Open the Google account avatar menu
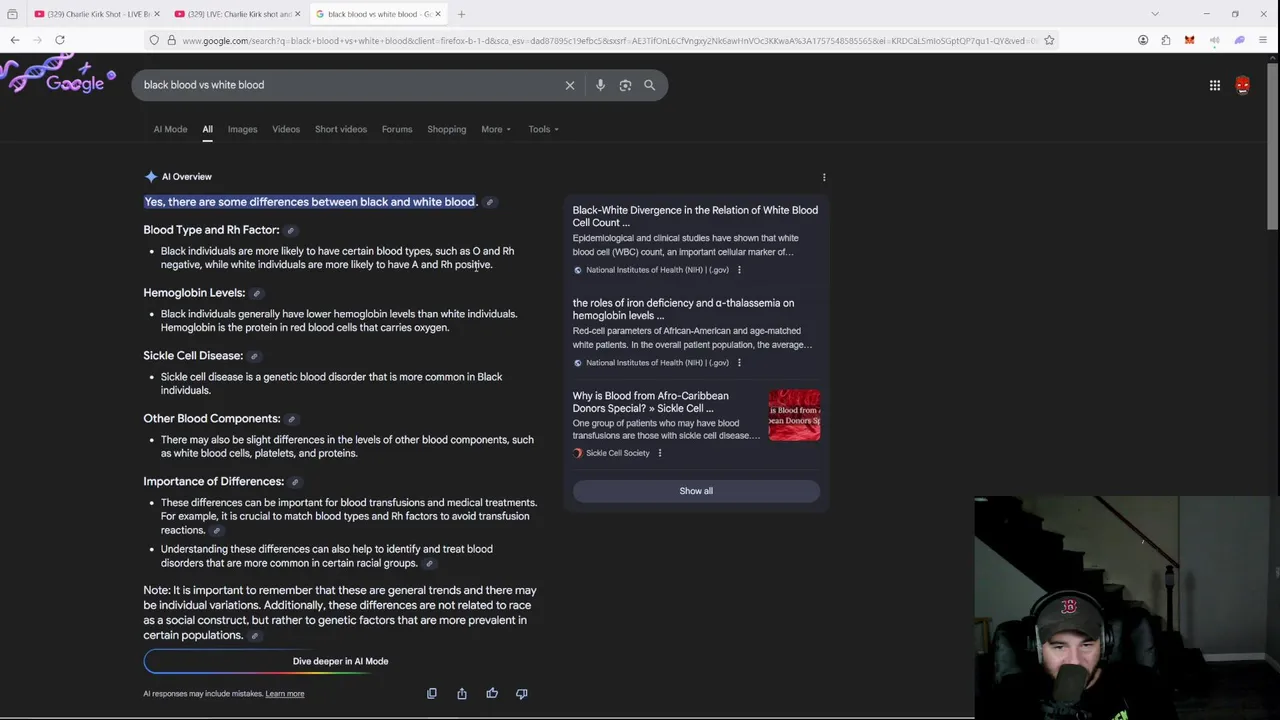Screen dimensions: 1280x720 tap(1242, 86)
